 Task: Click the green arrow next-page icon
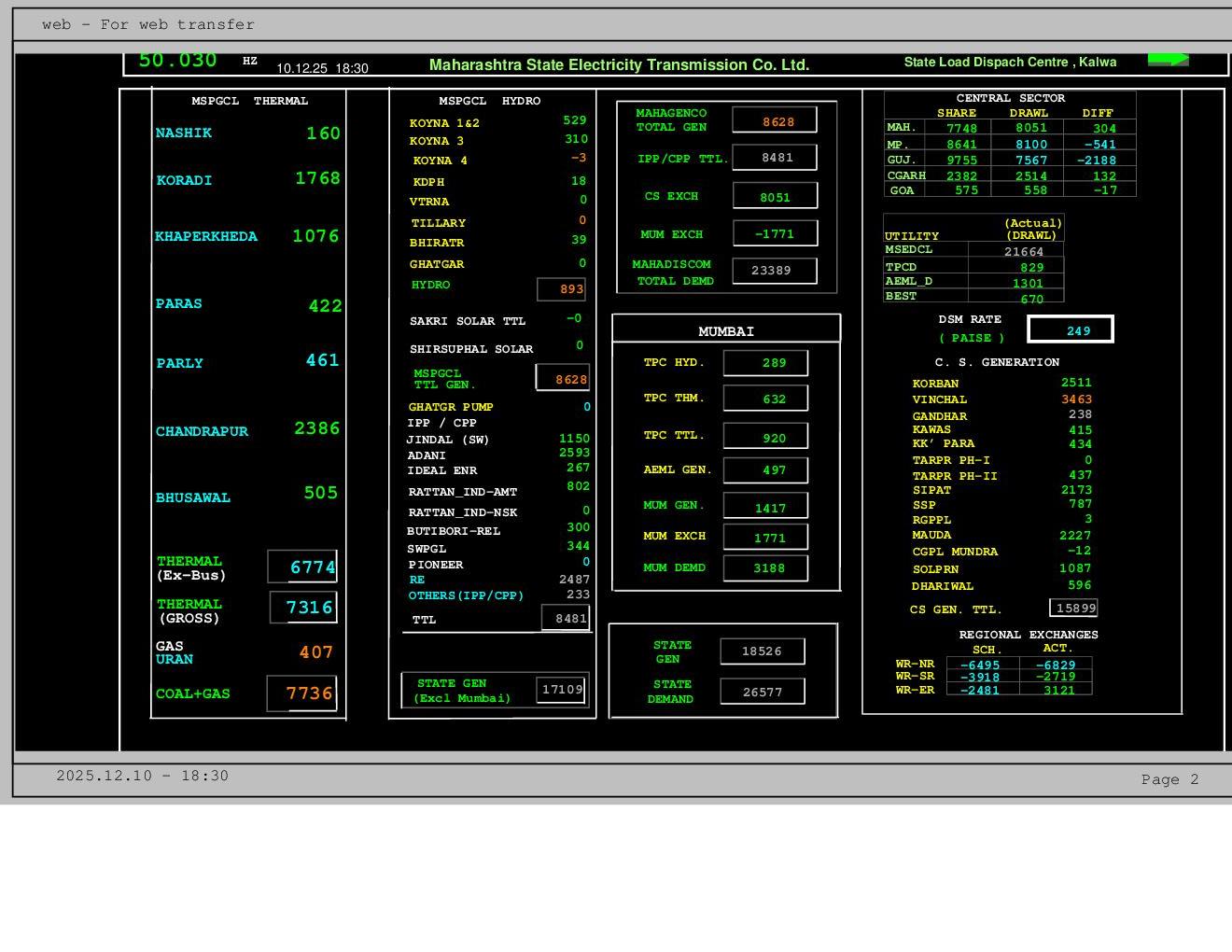pos(1168,60)
